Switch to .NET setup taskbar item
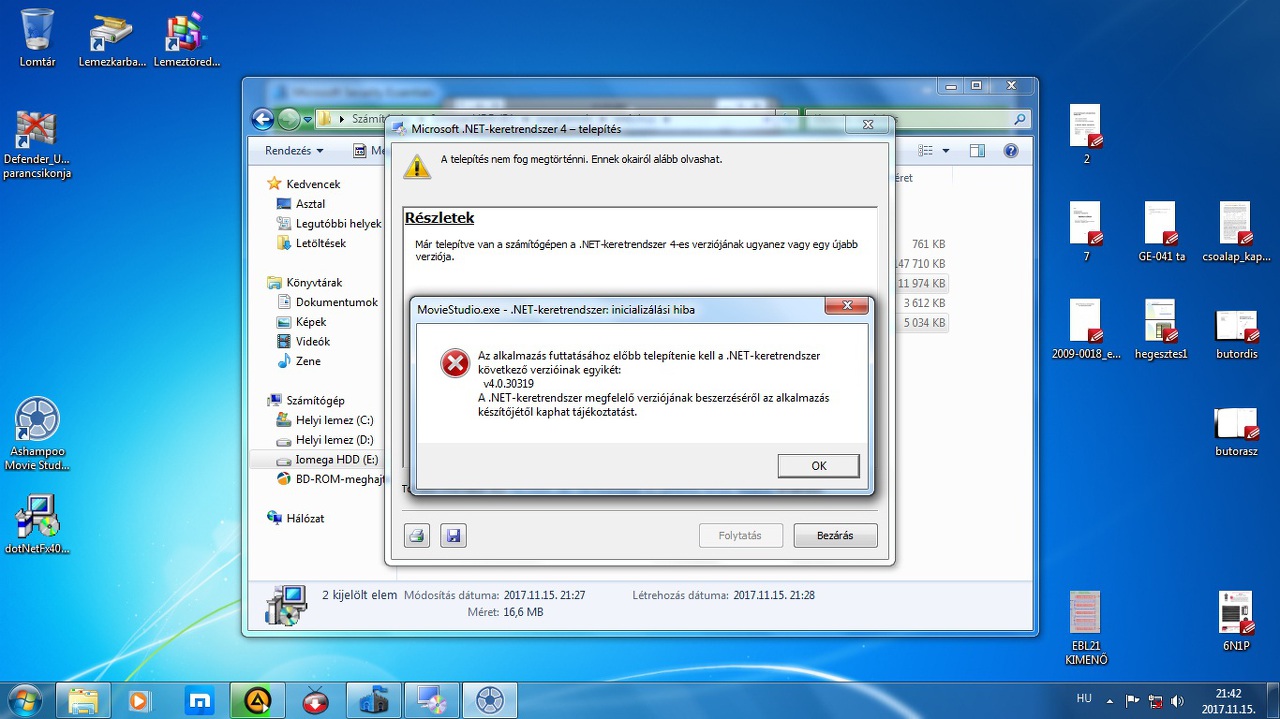This screenshot has width=1280, height=719. coord(432,700)
